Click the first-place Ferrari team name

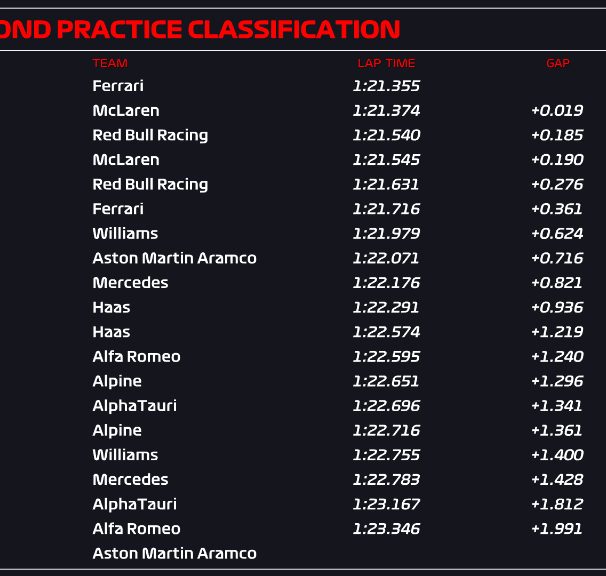click(x=118, y=86)
